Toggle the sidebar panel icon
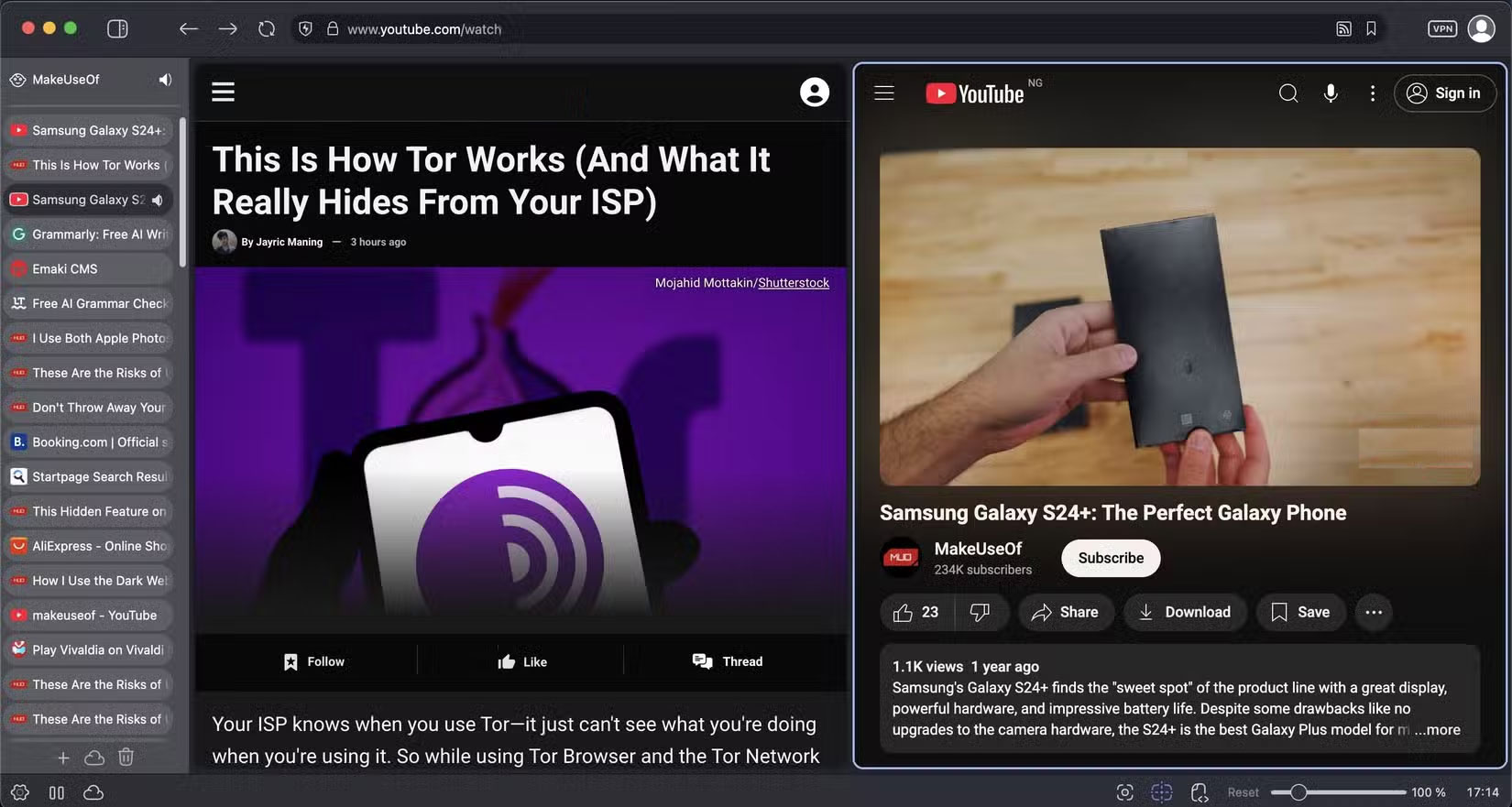The image size is (1512, 807). (117, 28)
